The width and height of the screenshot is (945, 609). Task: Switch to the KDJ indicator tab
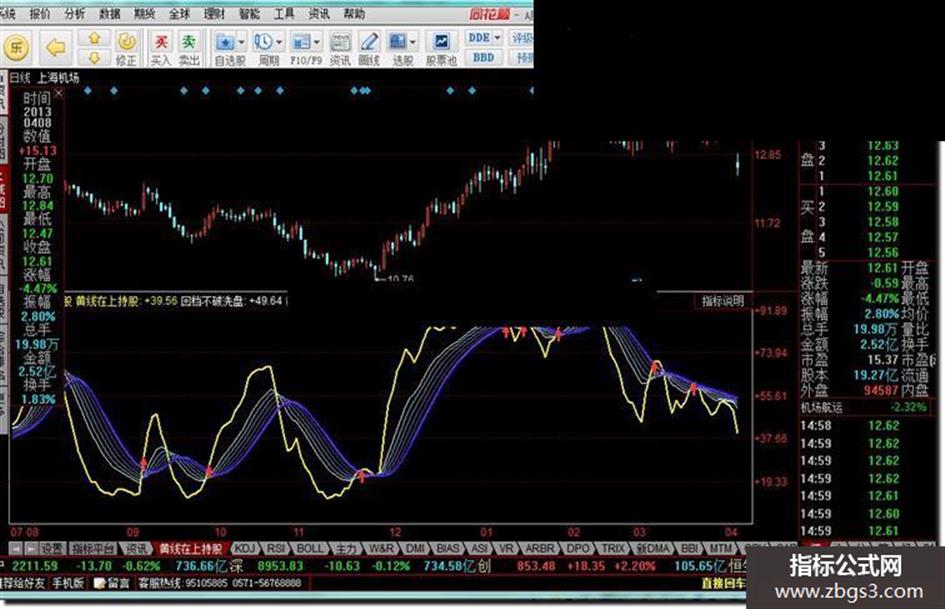[x=245, y=548]
